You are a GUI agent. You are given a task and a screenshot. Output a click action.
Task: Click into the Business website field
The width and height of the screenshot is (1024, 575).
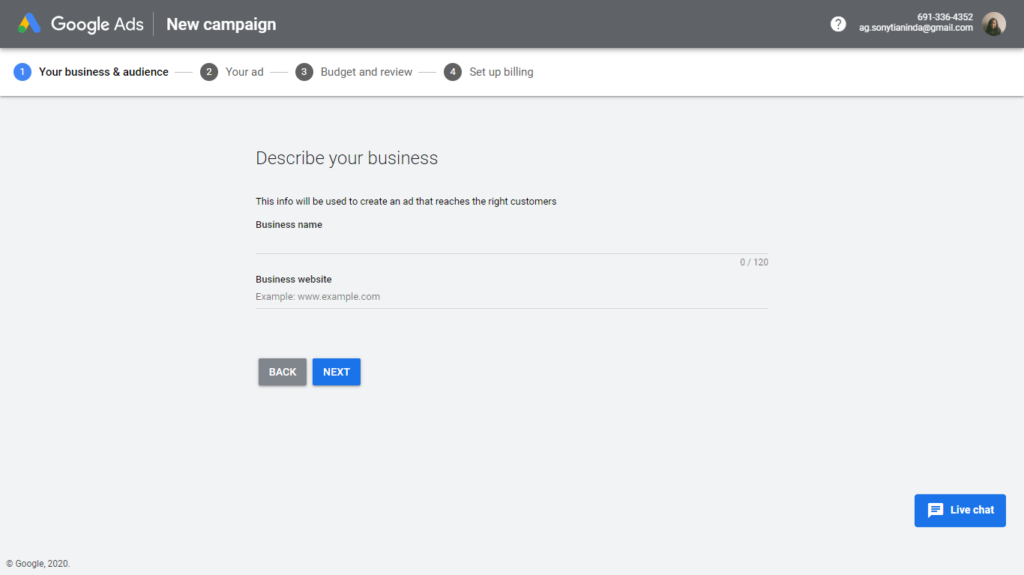pos(511,297)
